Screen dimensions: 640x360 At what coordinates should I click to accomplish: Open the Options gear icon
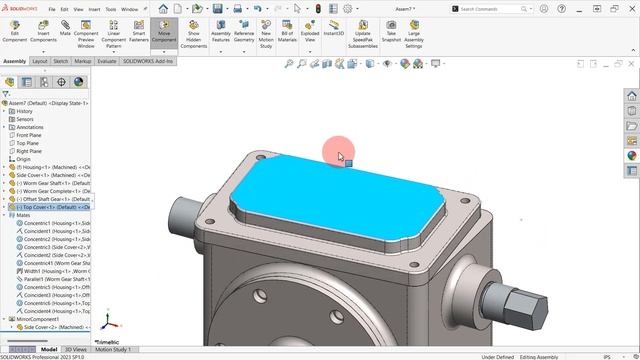[x=347, y=9]
